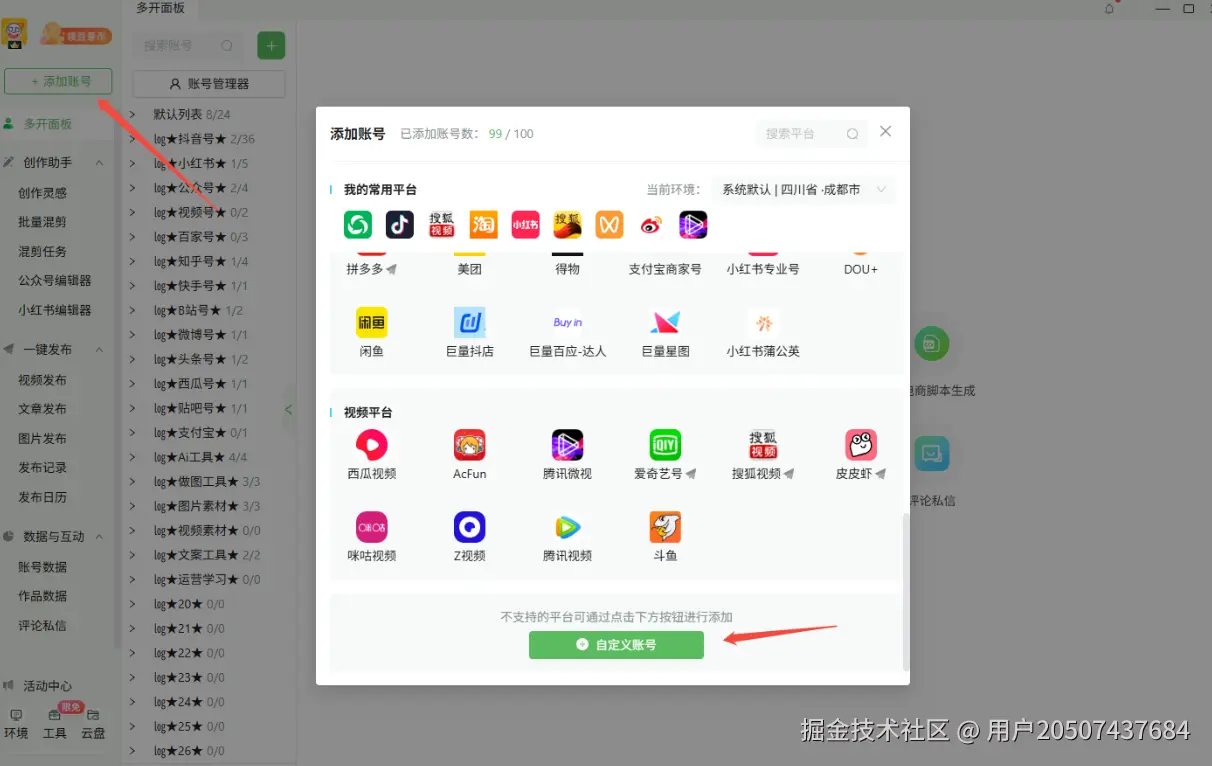Open 评论私信 in the left sidebar
Image resolution: width=1212 pixels, height=766 pixels.
pyautogui.click(x=42, y=626)
